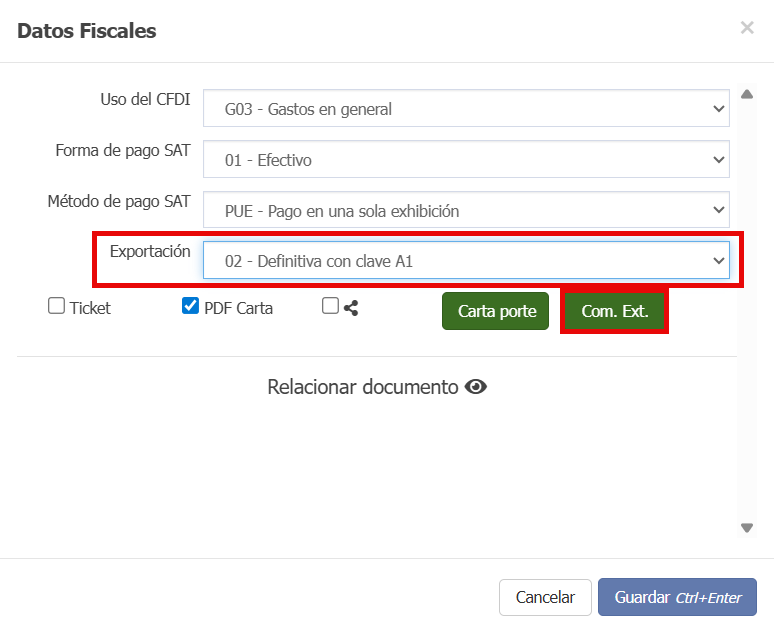Open the Uso del CFDI dropdown
774x636 pixels.
466,109
